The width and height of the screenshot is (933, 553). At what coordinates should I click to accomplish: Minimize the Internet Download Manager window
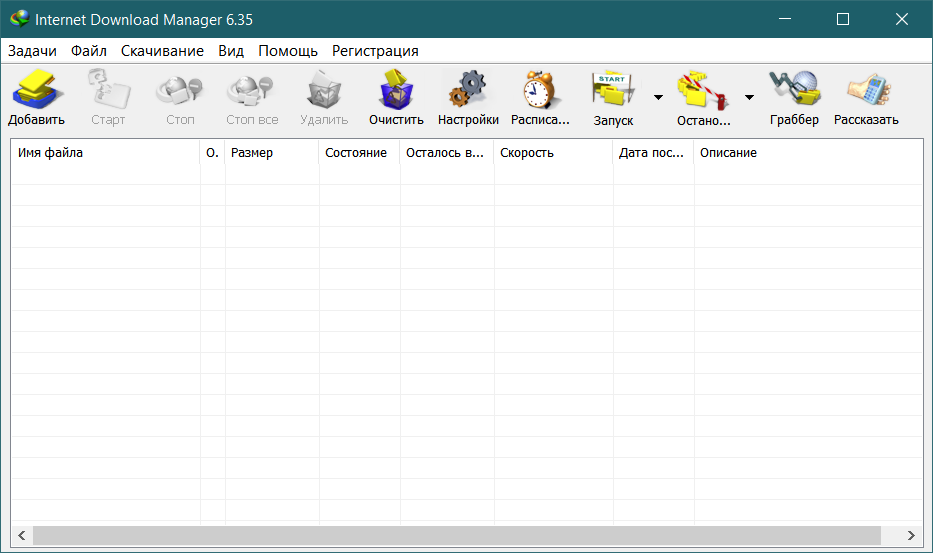coord(785,19)
